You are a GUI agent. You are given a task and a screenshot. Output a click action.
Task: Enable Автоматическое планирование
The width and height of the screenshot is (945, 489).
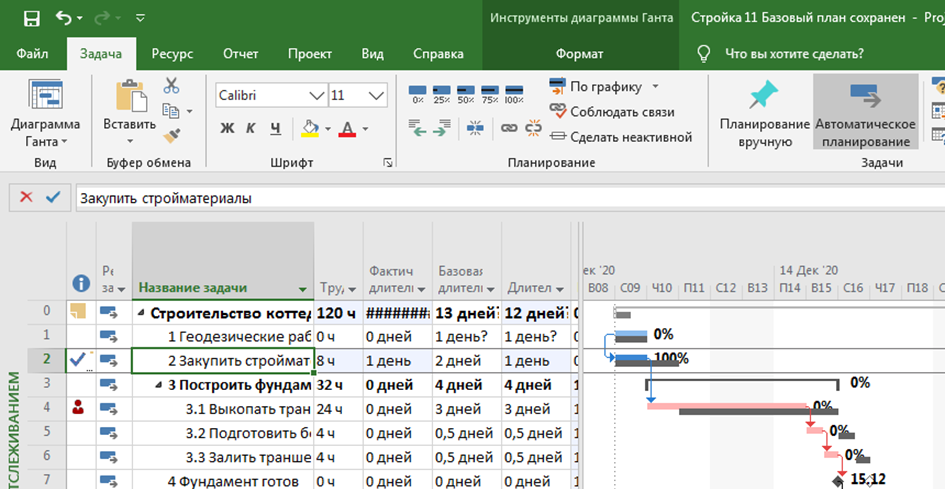[865, 113]
